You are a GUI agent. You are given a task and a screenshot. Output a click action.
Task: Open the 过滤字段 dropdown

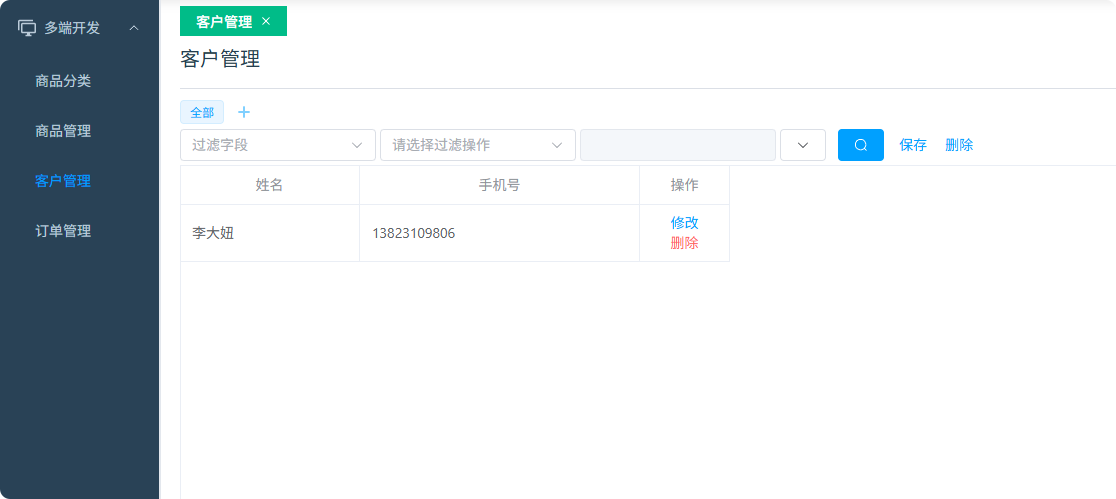coord(277,145)
